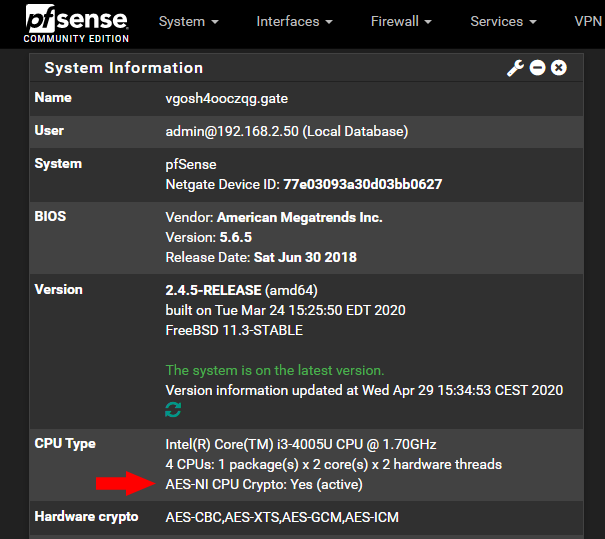Click the Hardware crypto row label
Image resolution: width=605 pixels, height=539 pixels.
click(86, 517)
